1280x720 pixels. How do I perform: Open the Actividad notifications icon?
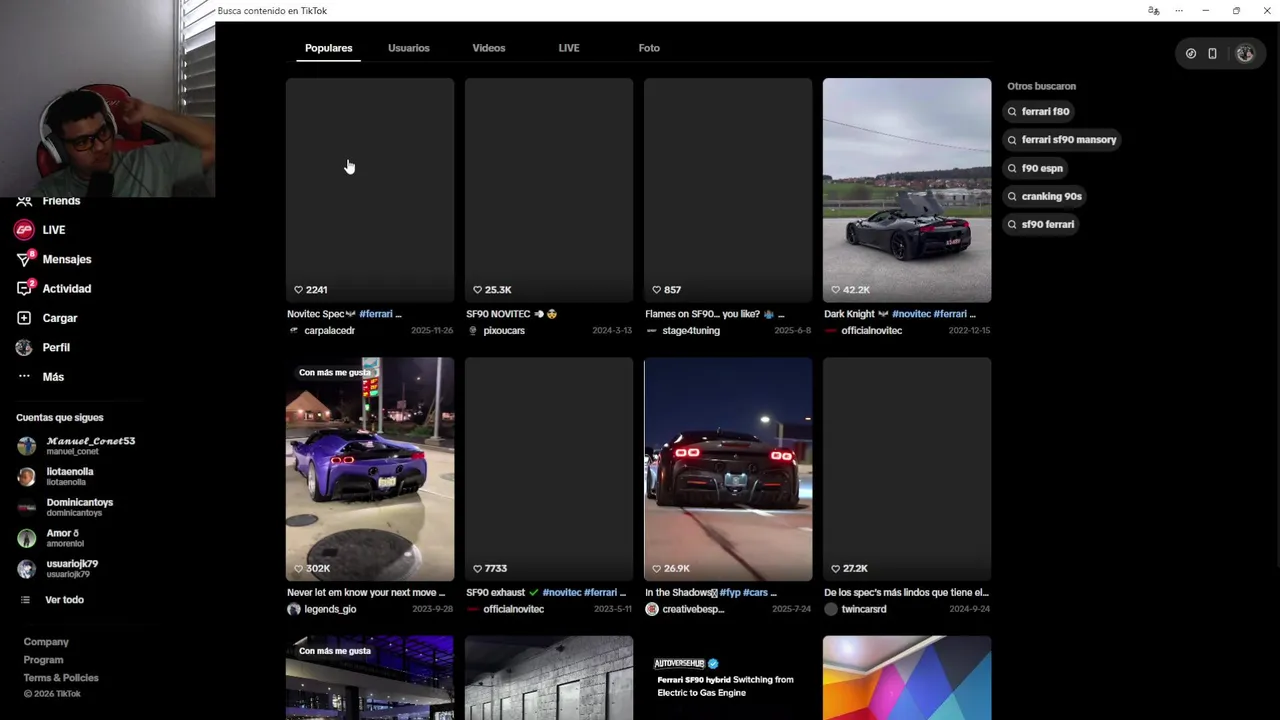coord(24,289)
